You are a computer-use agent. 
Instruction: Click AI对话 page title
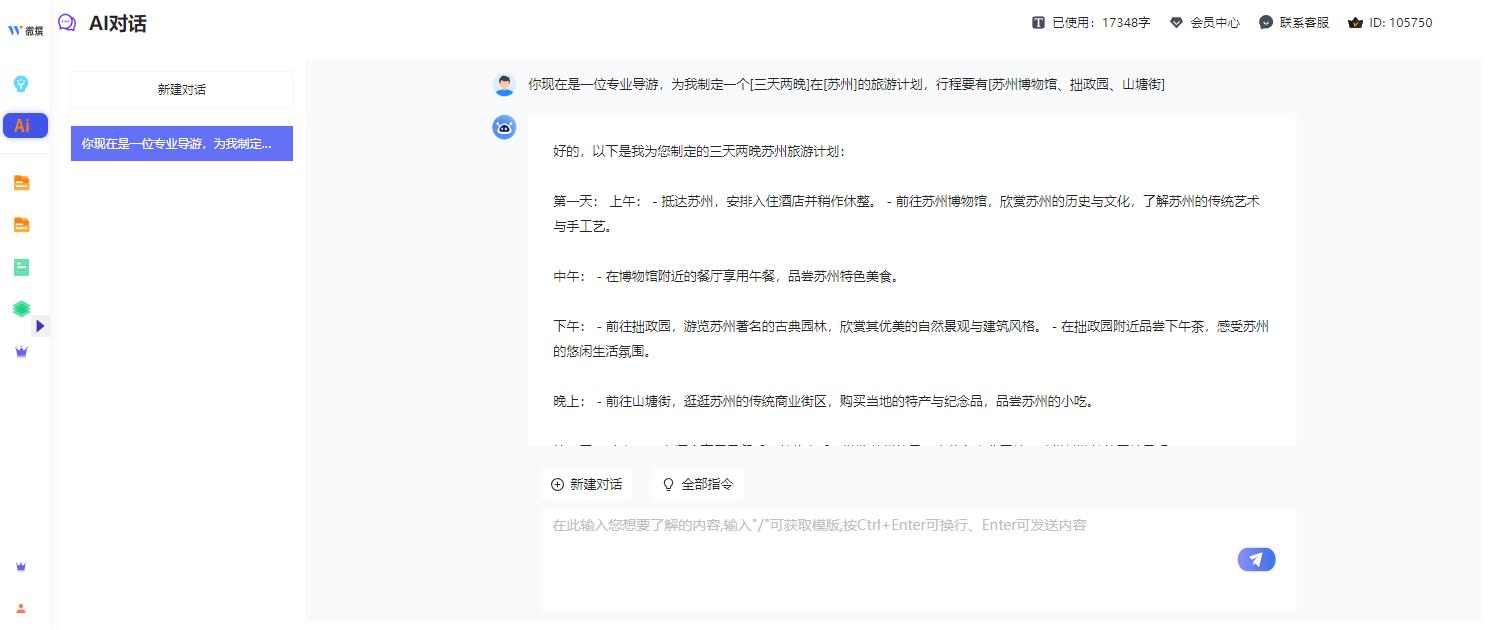(x=117, y=24)
